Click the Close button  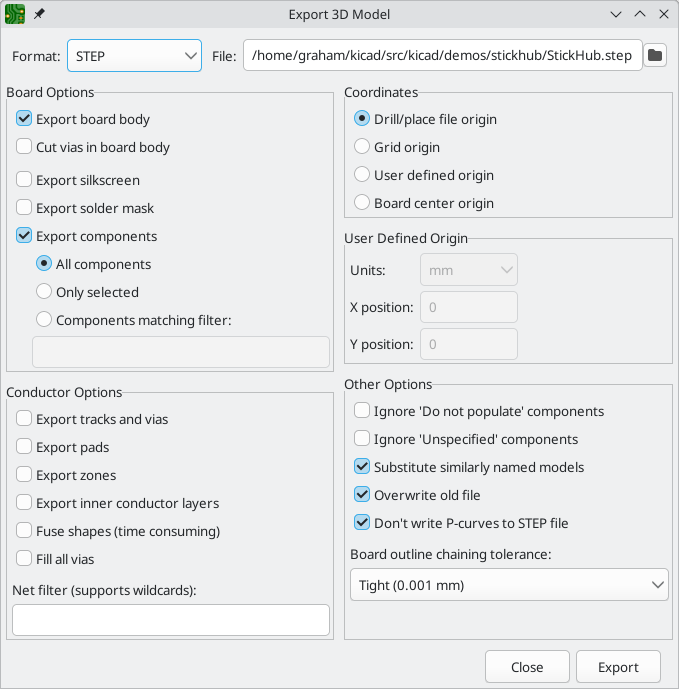point(527,667)
